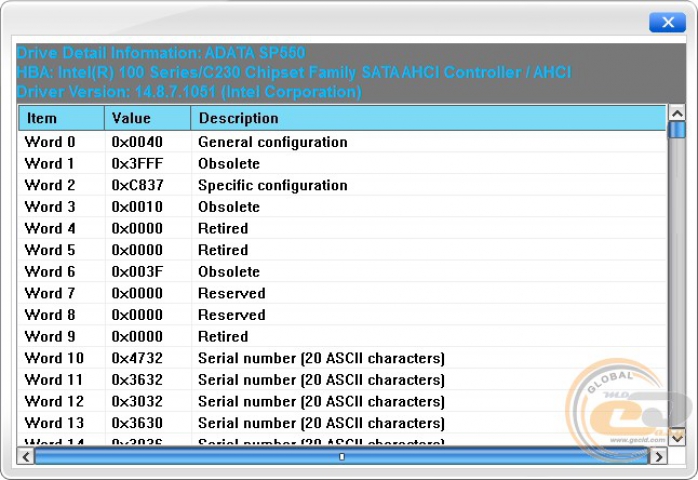
Task: Select the Word 4 row item
Action: pyautogui.click(x=50, y=228)
